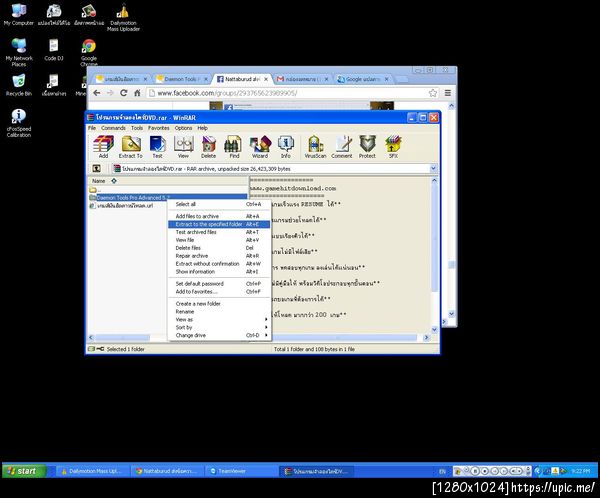Open the WinRAR File menu
The height and width of the screenshot is (498, 600).
[92, 128]
